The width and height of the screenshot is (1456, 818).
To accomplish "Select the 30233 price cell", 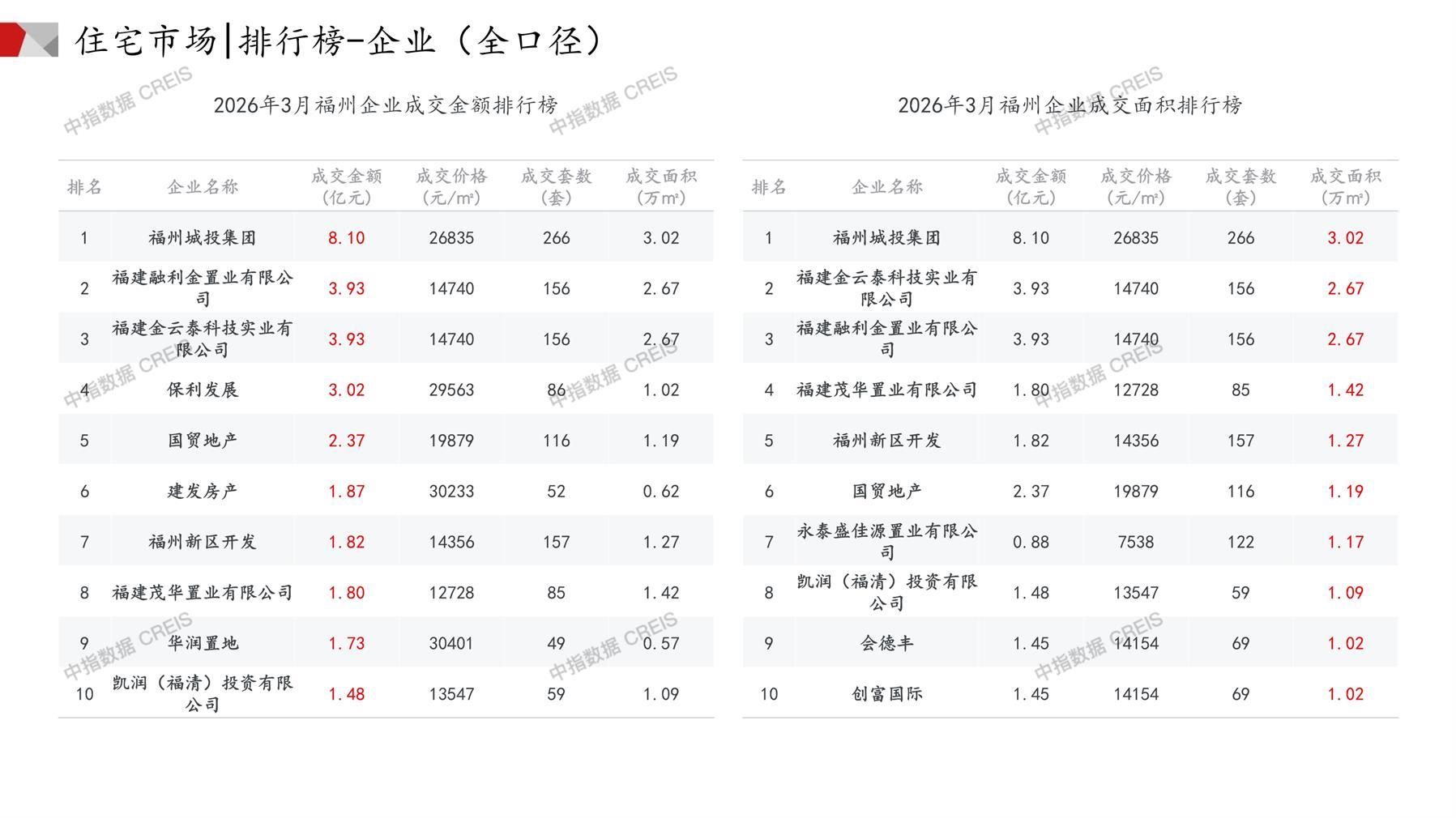I will point(451,491).
